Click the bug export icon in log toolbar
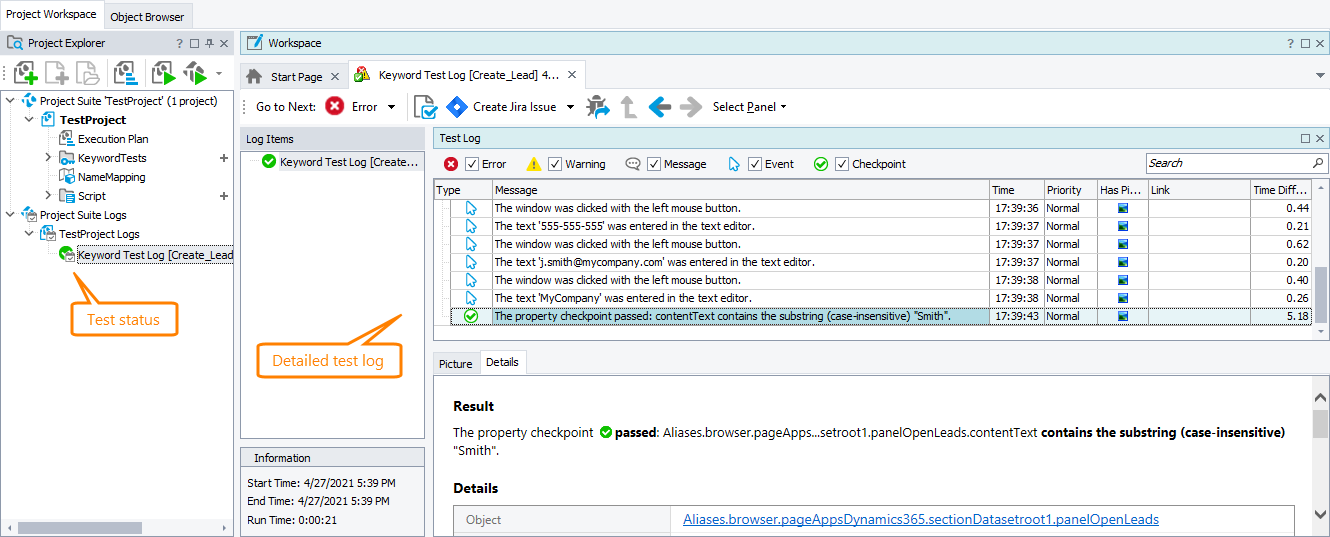The image size is (1330, 537). (x=597, y=107)
